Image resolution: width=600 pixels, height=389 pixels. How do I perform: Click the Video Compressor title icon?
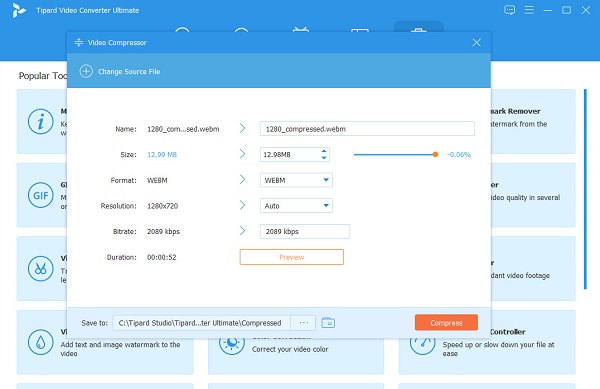click(79, 42)
